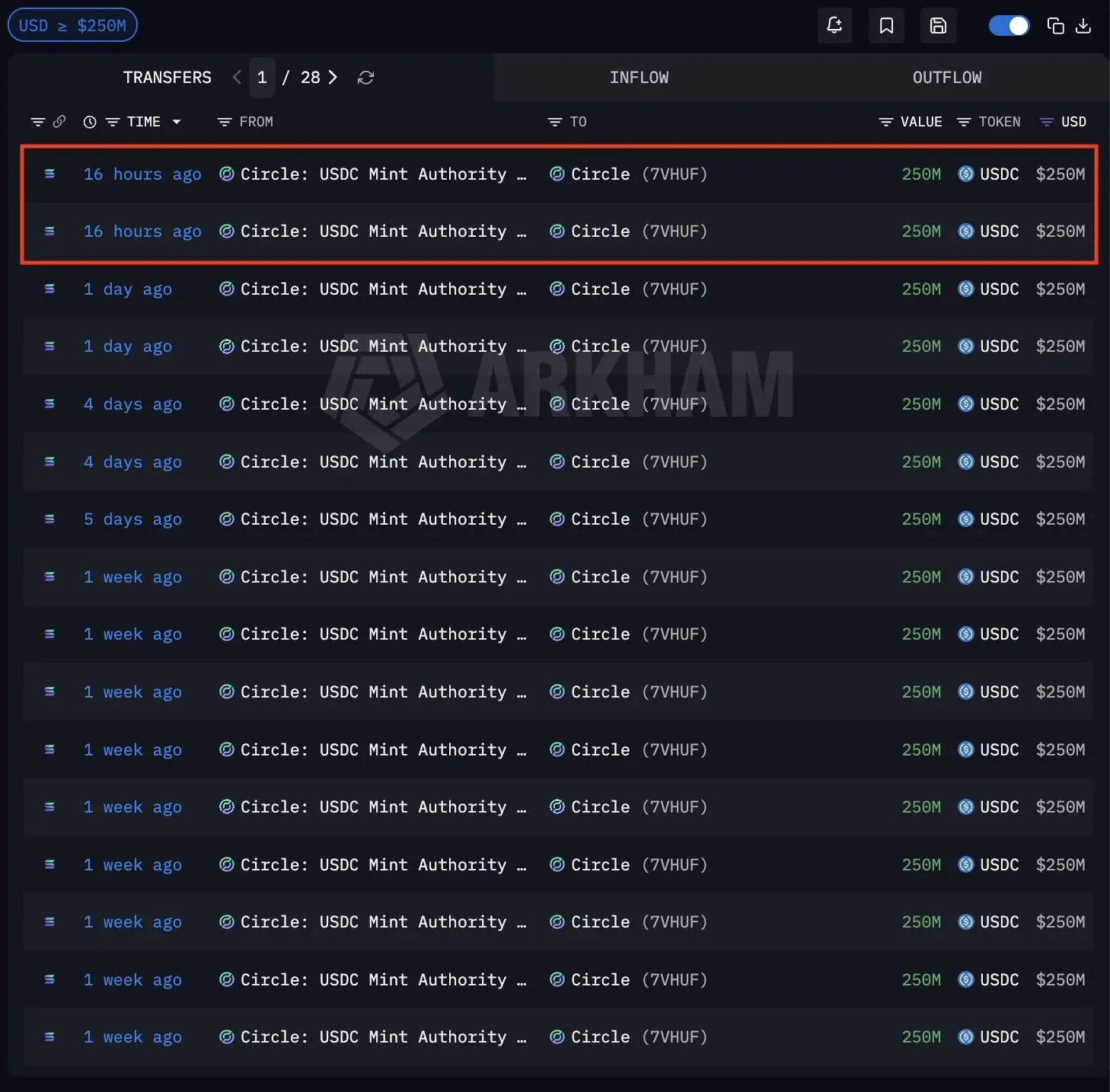Click the total page count "28"
Screen dimensions: 1110x1092
click(311, 78)
